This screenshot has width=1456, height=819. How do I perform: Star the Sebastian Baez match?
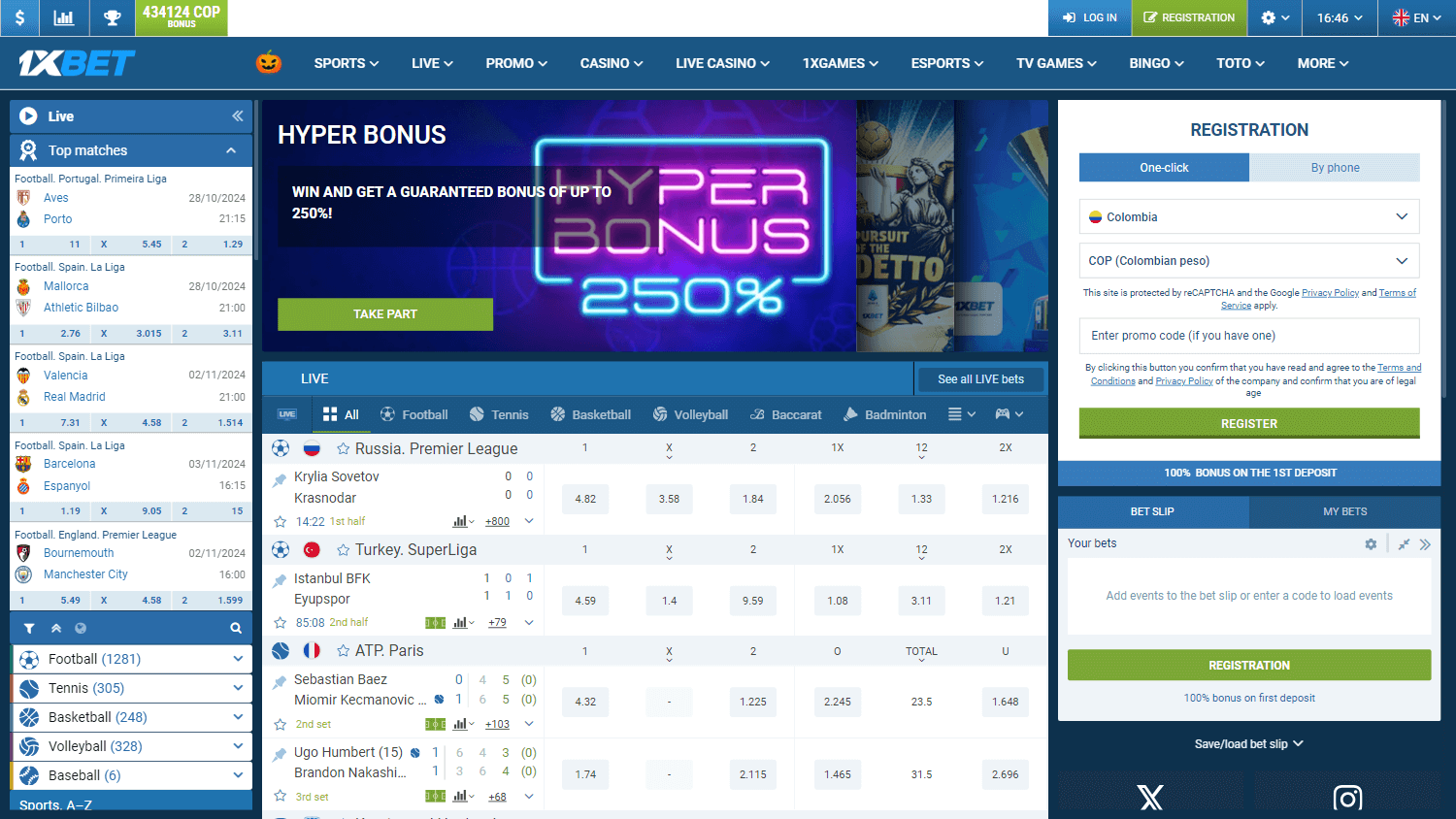pyautogui.click(x=280, y=724)
